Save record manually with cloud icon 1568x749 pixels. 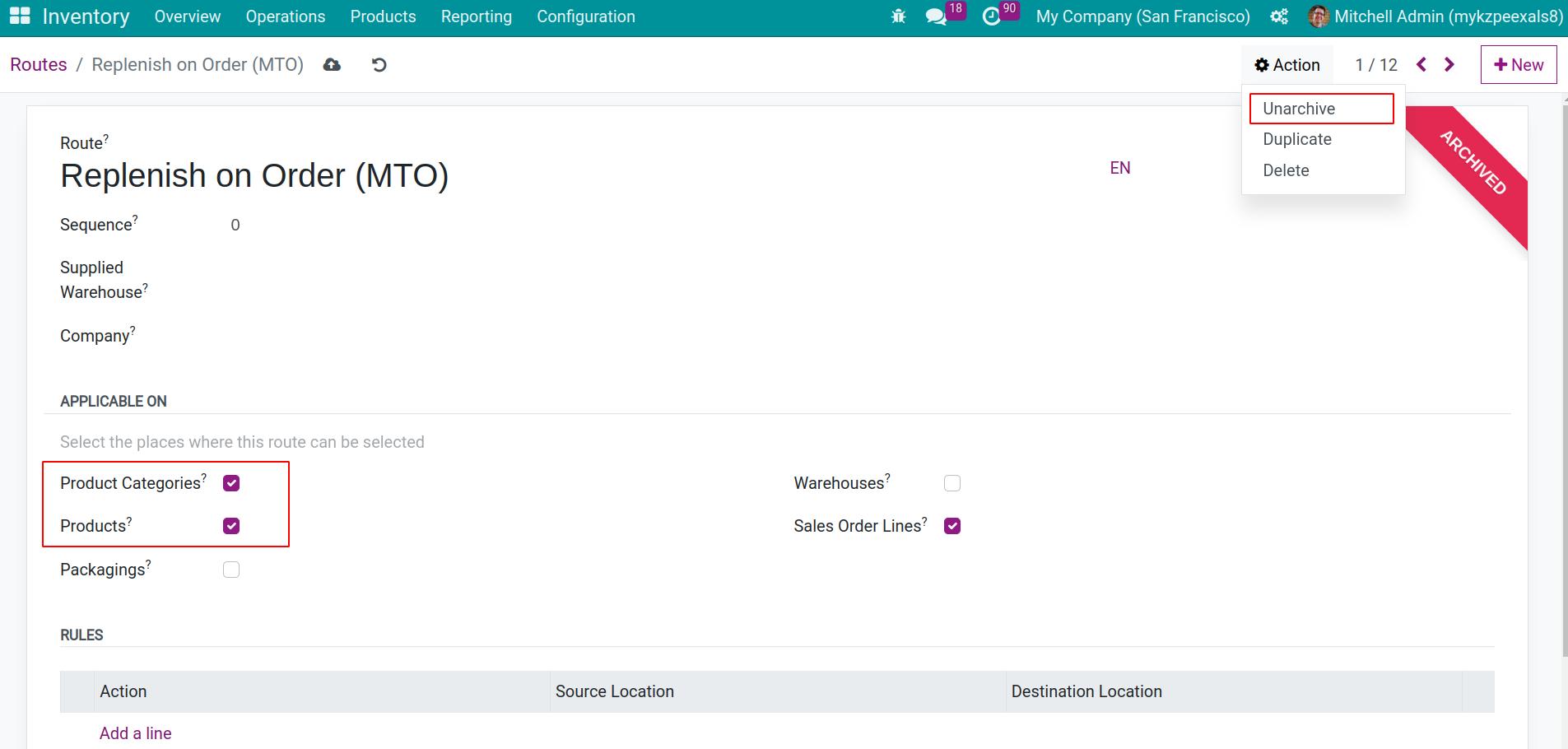[332, 65]
